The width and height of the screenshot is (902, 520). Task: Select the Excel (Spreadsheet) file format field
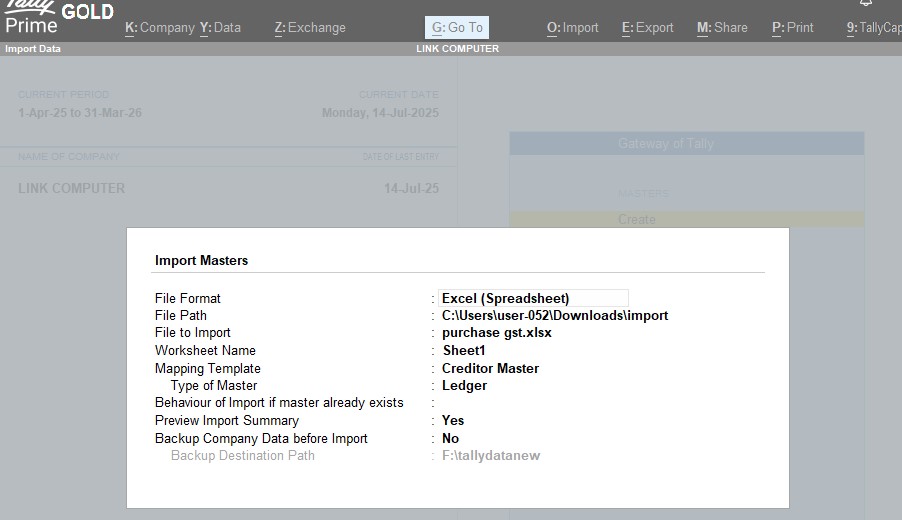tap(534, 298)
